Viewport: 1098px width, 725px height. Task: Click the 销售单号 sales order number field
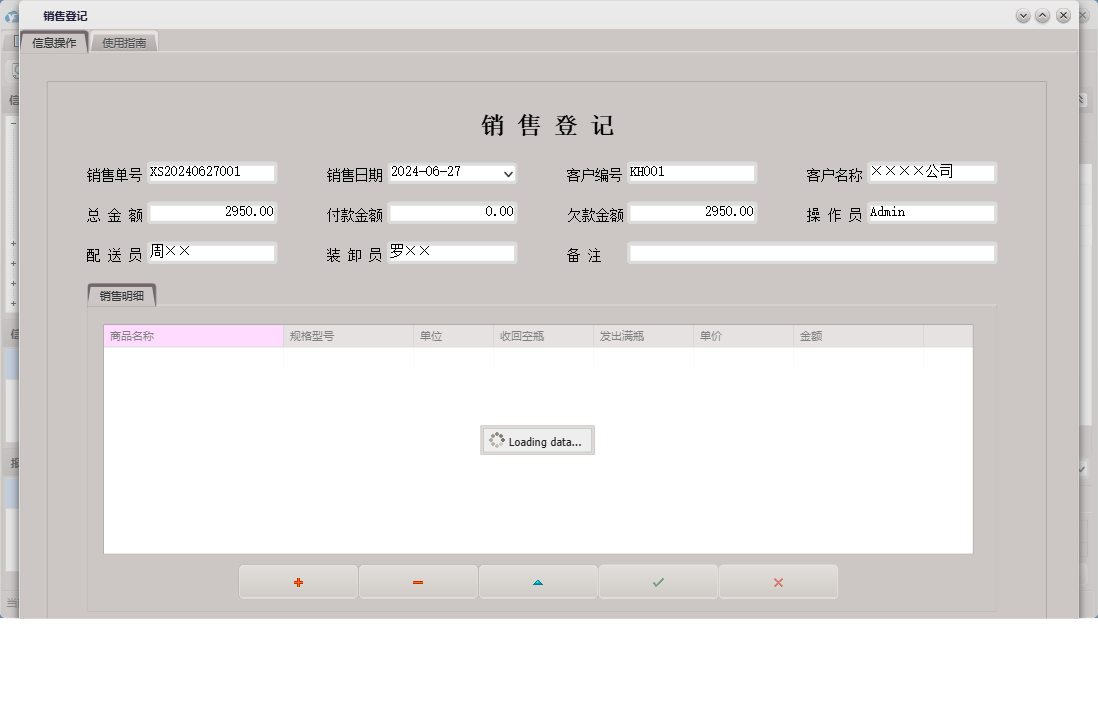click(212, 172)
